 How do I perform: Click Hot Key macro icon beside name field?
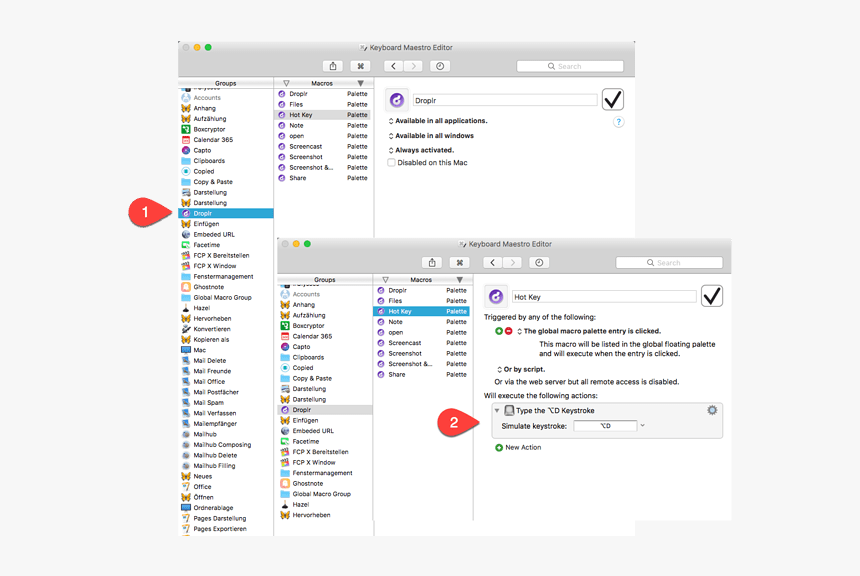[x=496, y=296]
